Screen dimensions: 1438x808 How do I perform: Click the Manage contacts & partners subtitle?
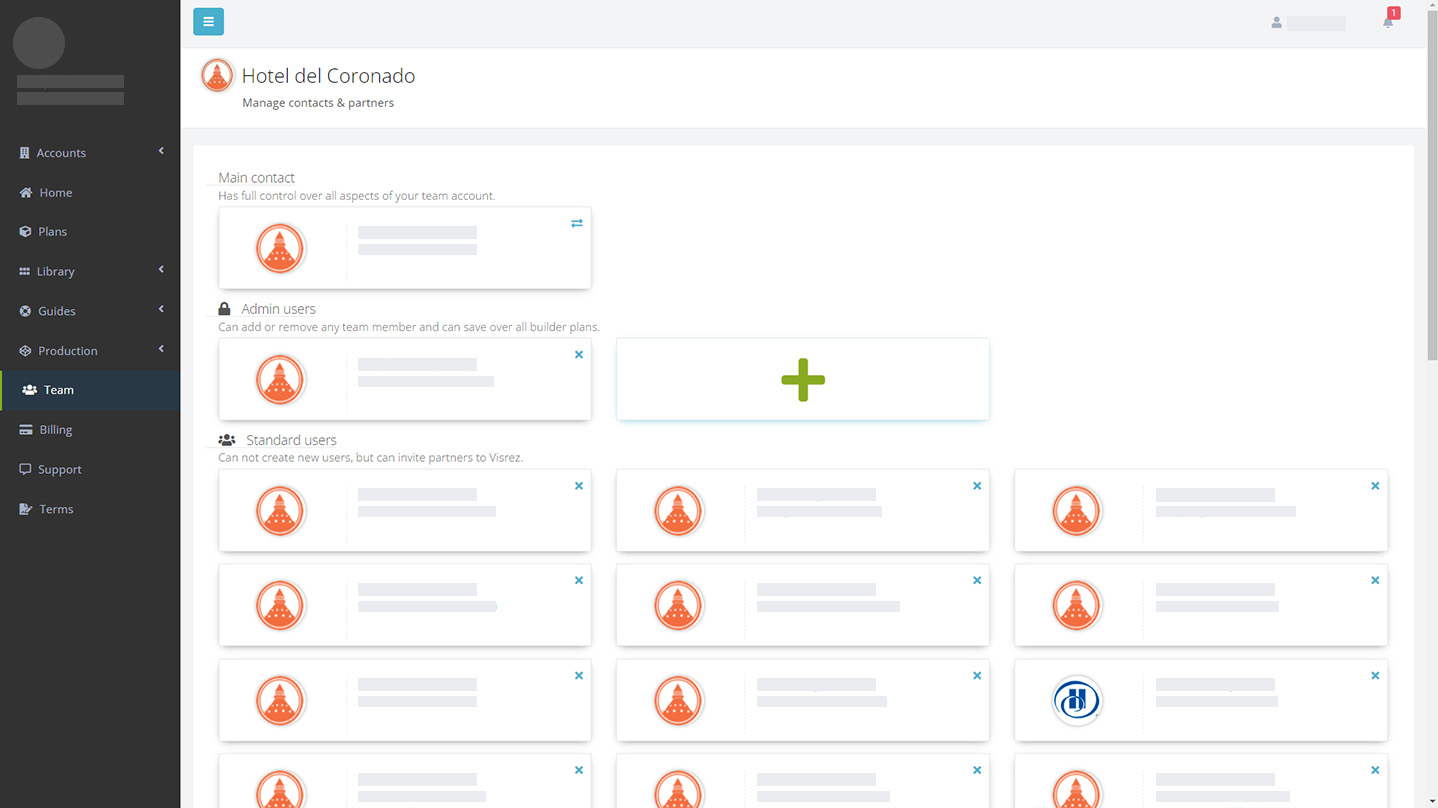318,103
